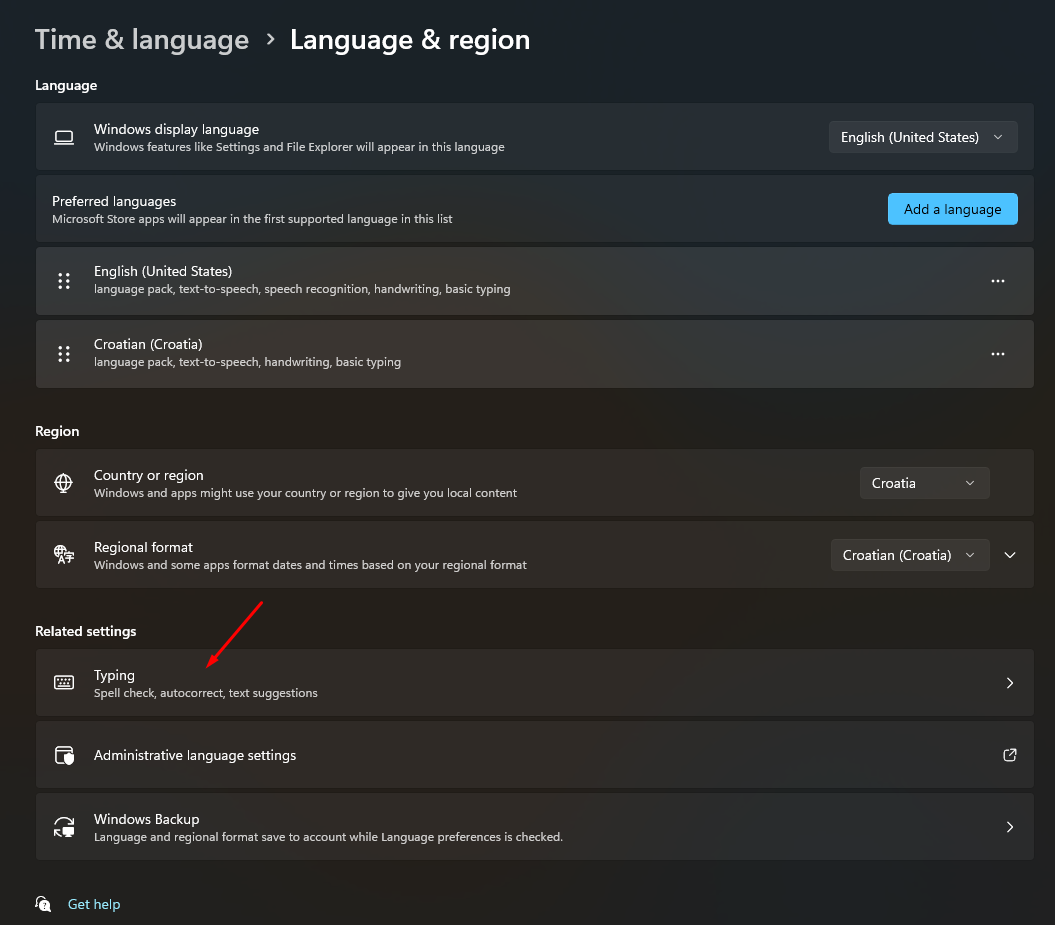Go back to Time & language breadcrumb
1055x925 pixels.
(142, 40)
